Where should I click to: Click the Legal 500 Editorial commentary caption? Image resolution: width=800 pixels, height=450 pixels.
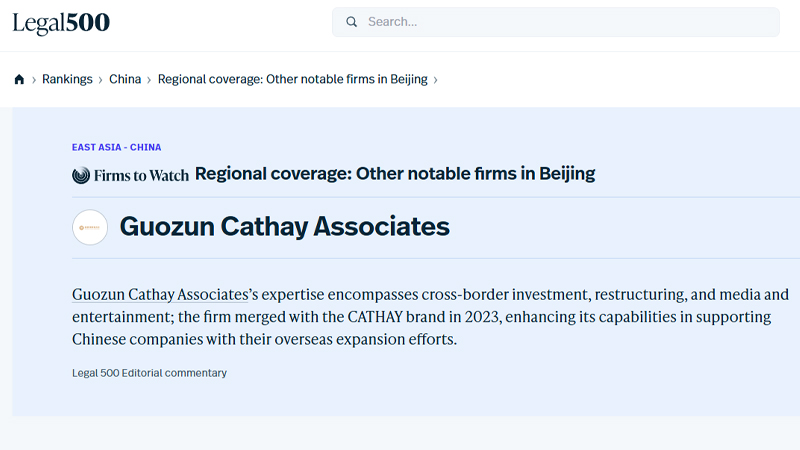tap(149, 373)
